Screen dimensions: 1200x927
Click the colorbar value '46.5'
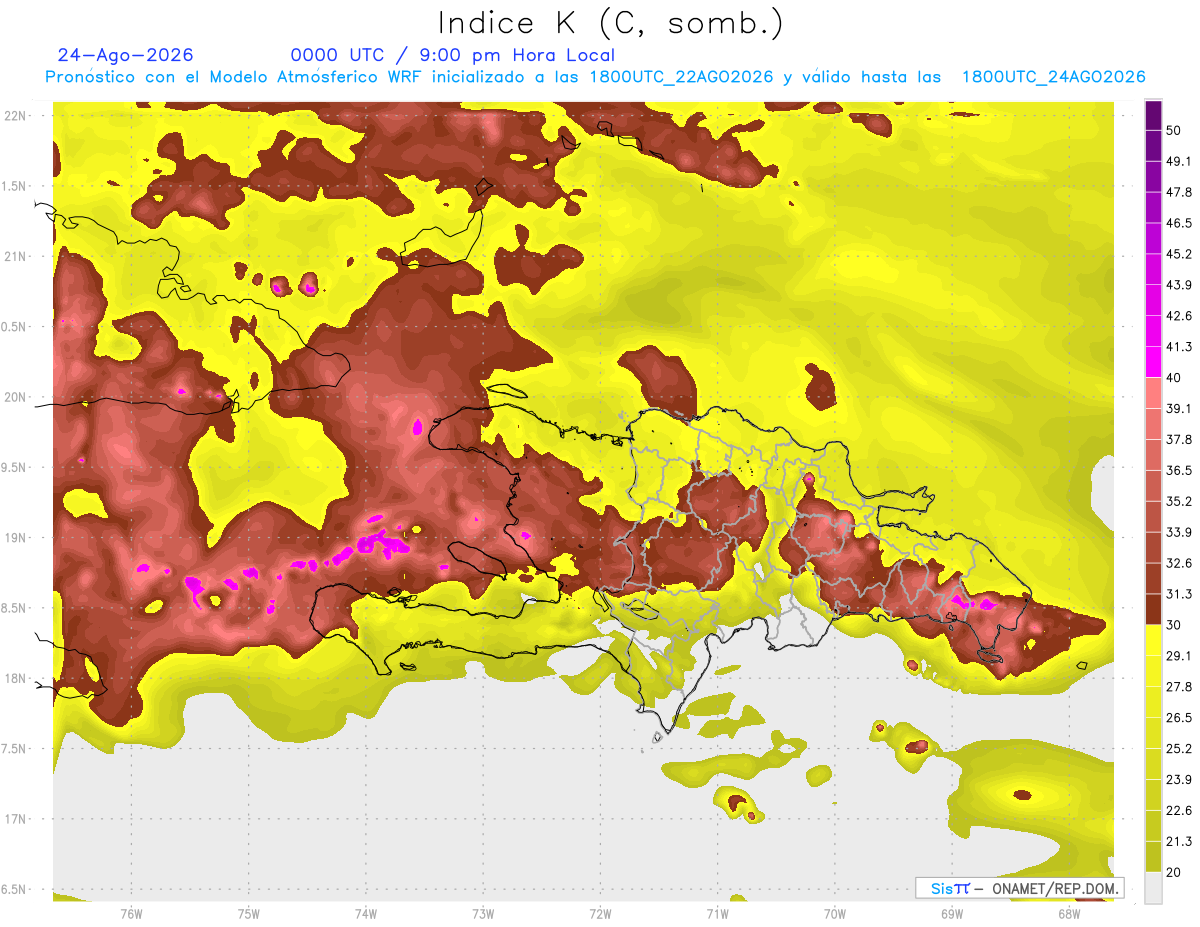[x=1181, y=223]
